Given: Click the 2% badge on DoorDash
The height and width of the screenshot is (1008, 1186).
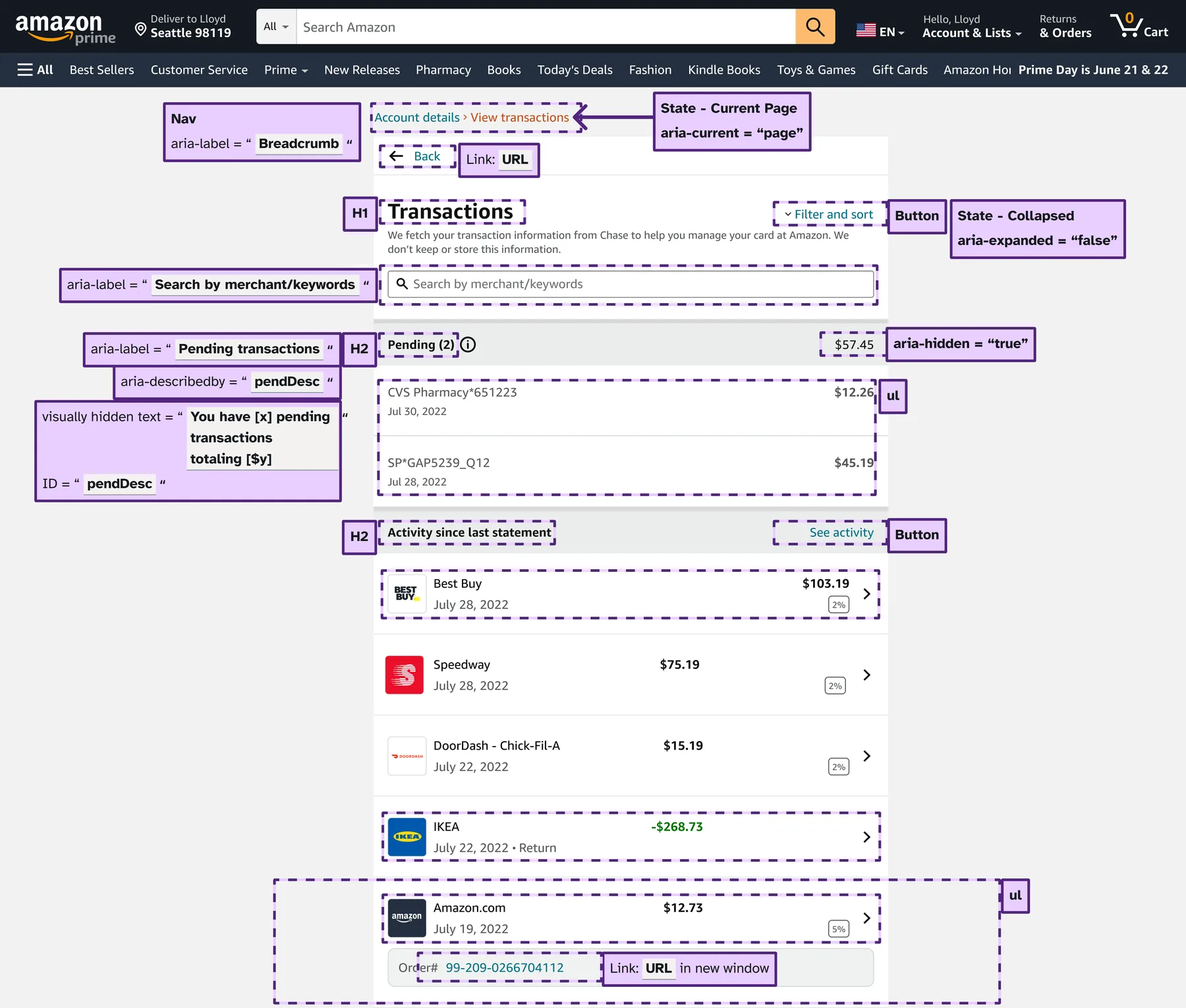Looking at the screenshot, I should pyautogui.click(x=838, y=767).
